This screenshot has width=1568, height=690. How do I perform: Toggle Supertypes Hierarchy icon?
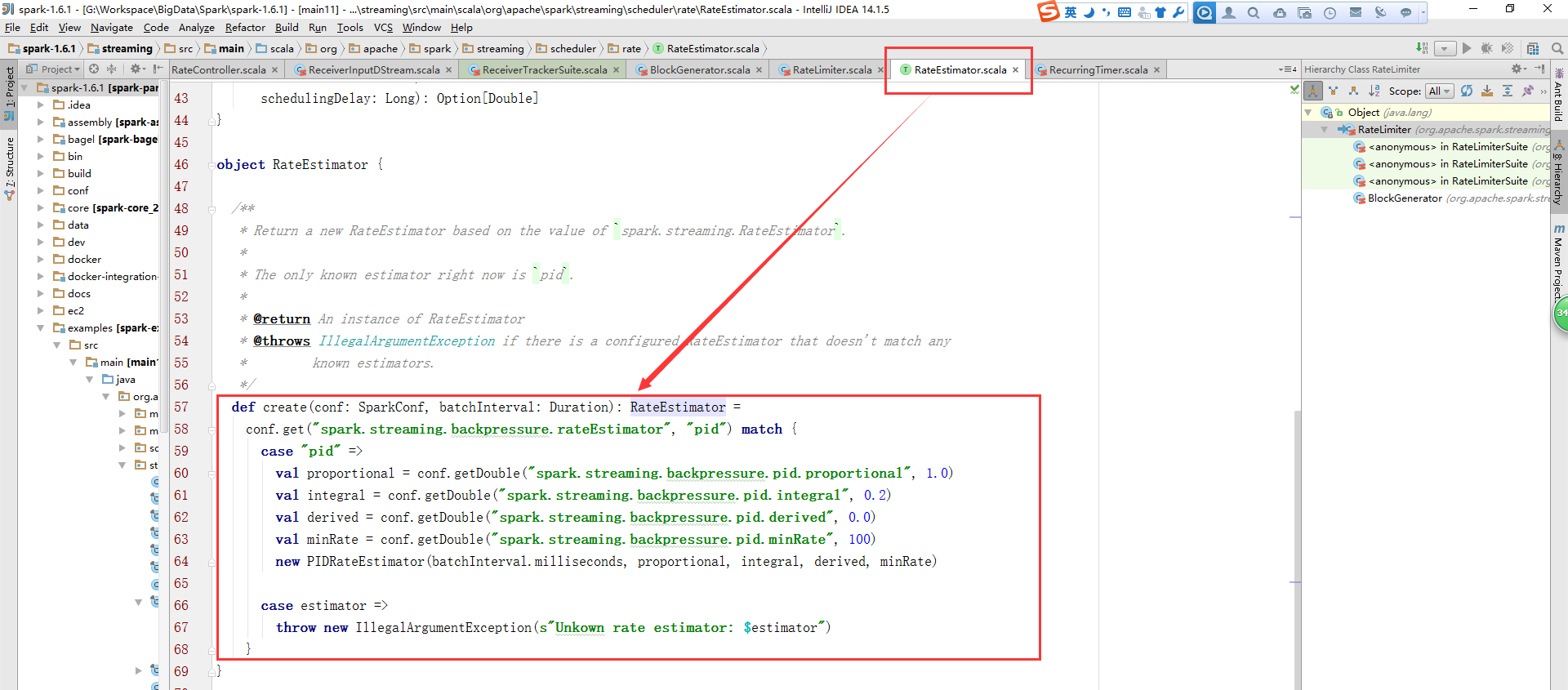[1334, 91]
